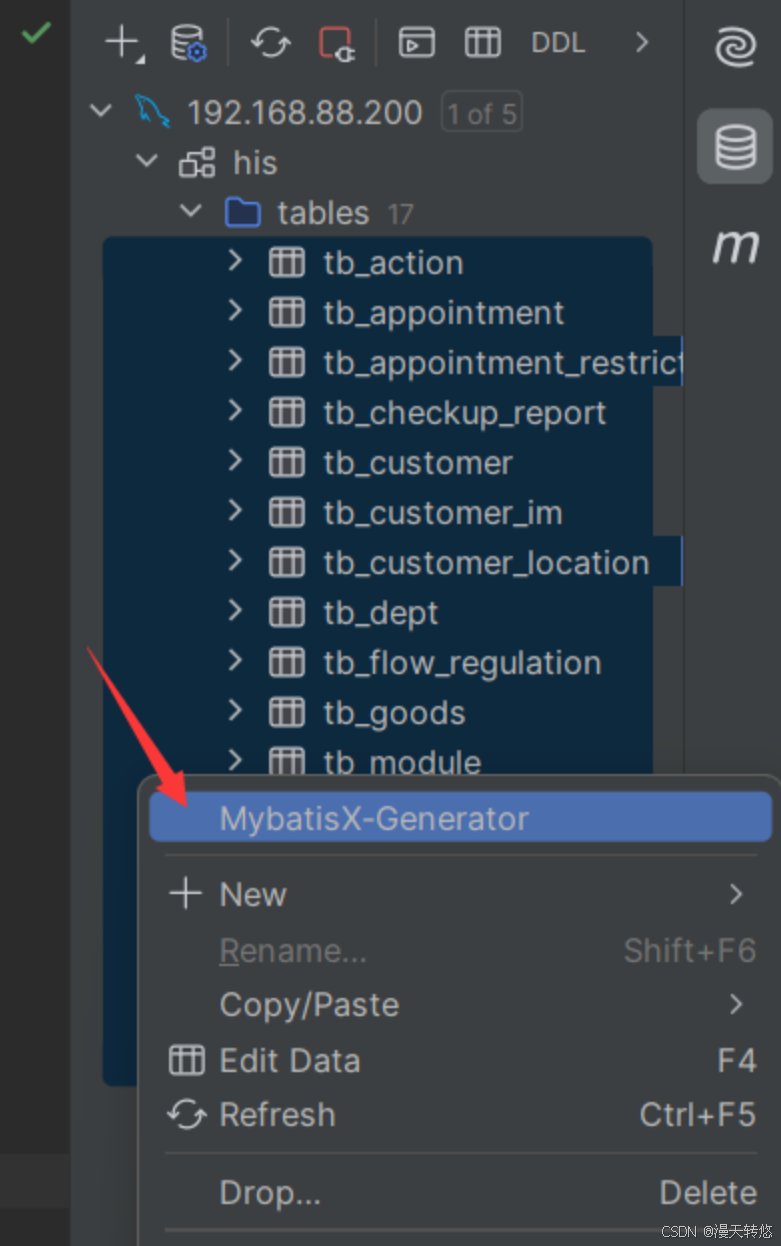Image resolution: width=781 pixels, height=1246 pixels.
Task: Click the tb_dept table icon
Action: point(287,611)
